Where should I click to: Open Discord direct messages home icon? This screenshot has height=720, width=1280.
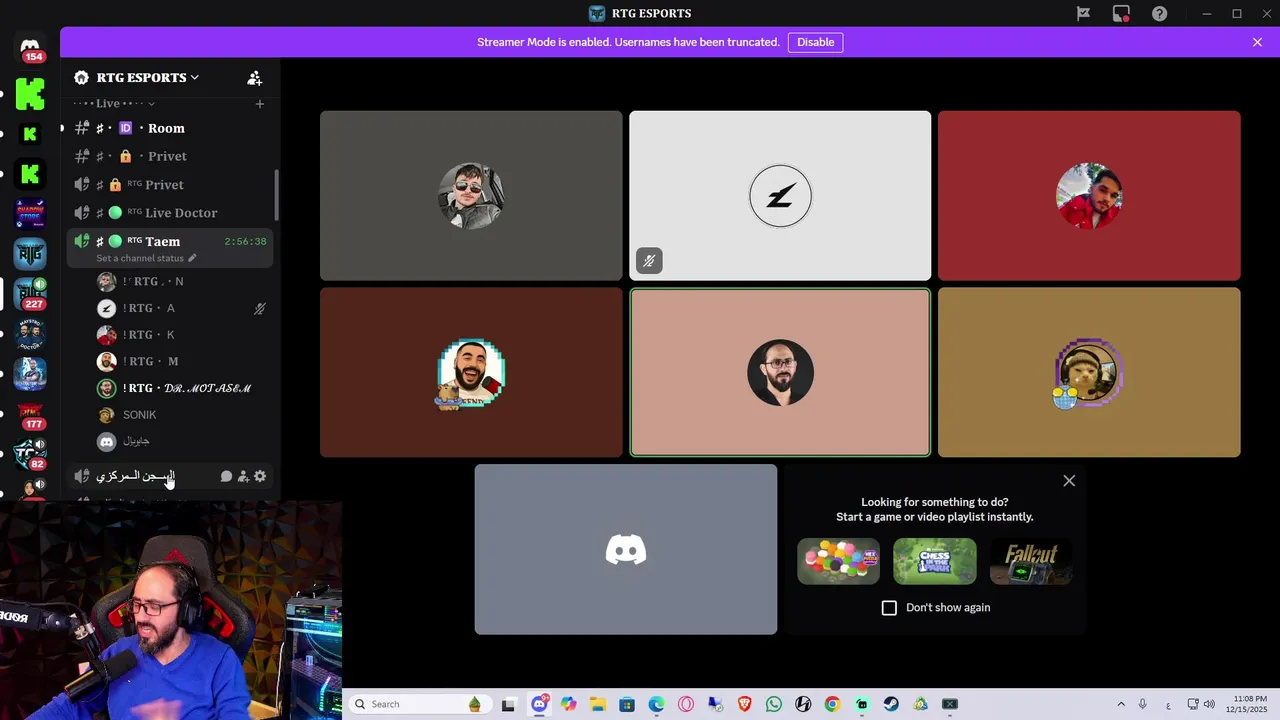(30, 46)
